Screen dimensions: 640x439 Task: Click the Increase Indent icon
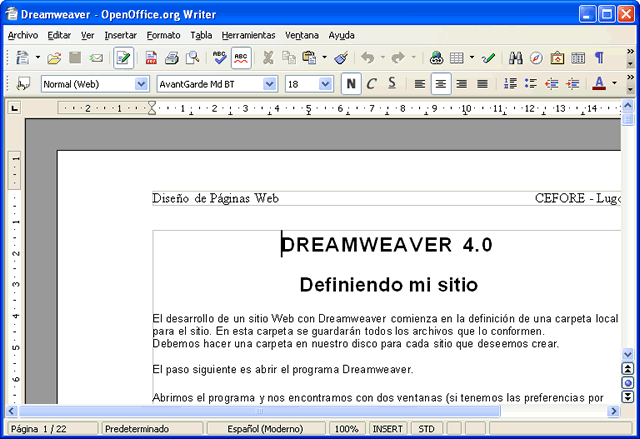573,84
